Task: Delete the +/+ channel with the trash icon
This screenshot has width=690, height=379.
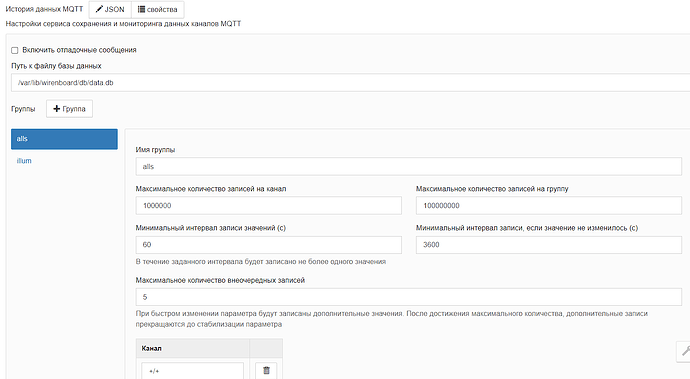Action: pyautogui.click(x=266, y=370)
